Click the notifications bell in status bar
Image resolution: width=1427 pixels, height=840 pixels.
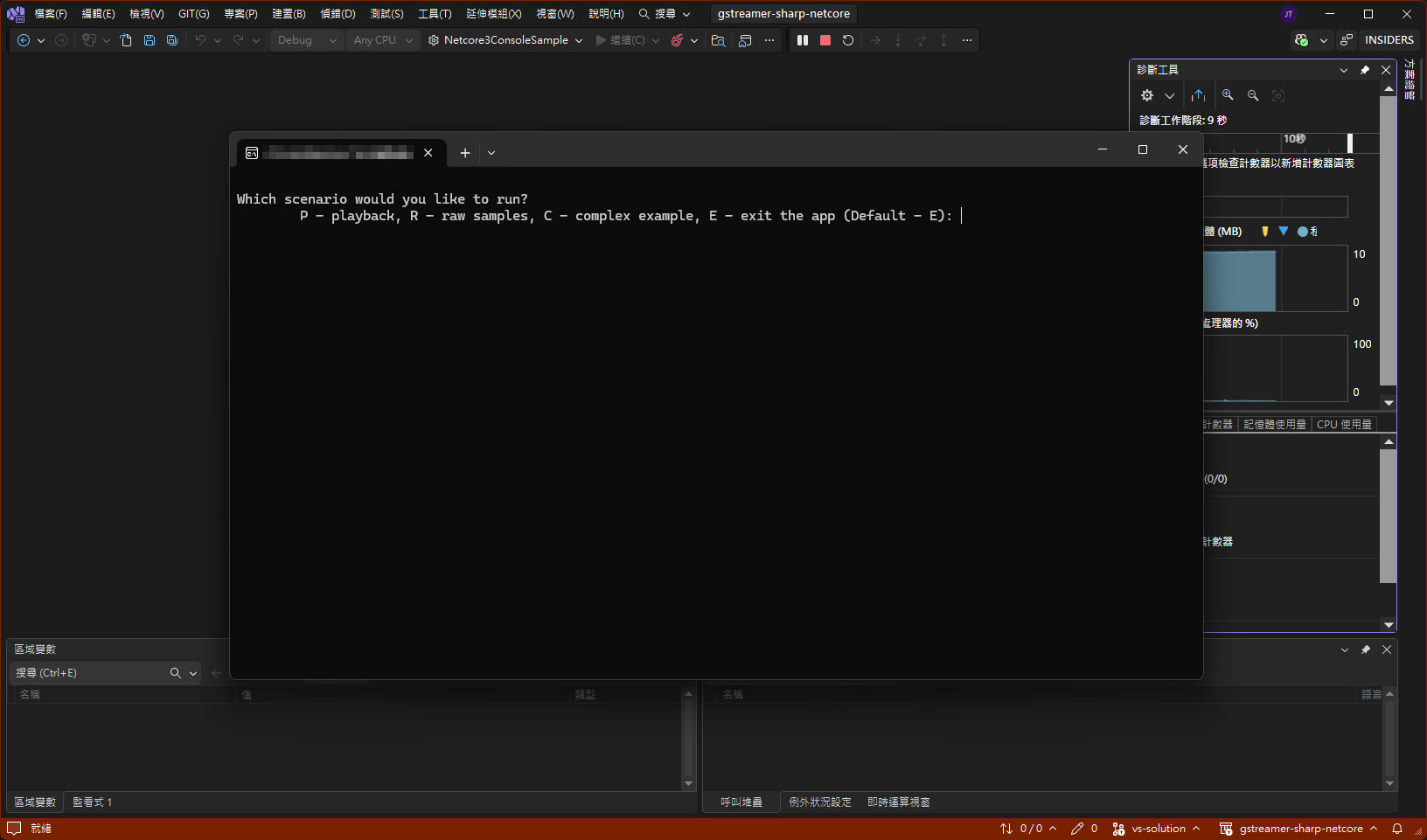pyautogui.click(x=1397, y=829)
